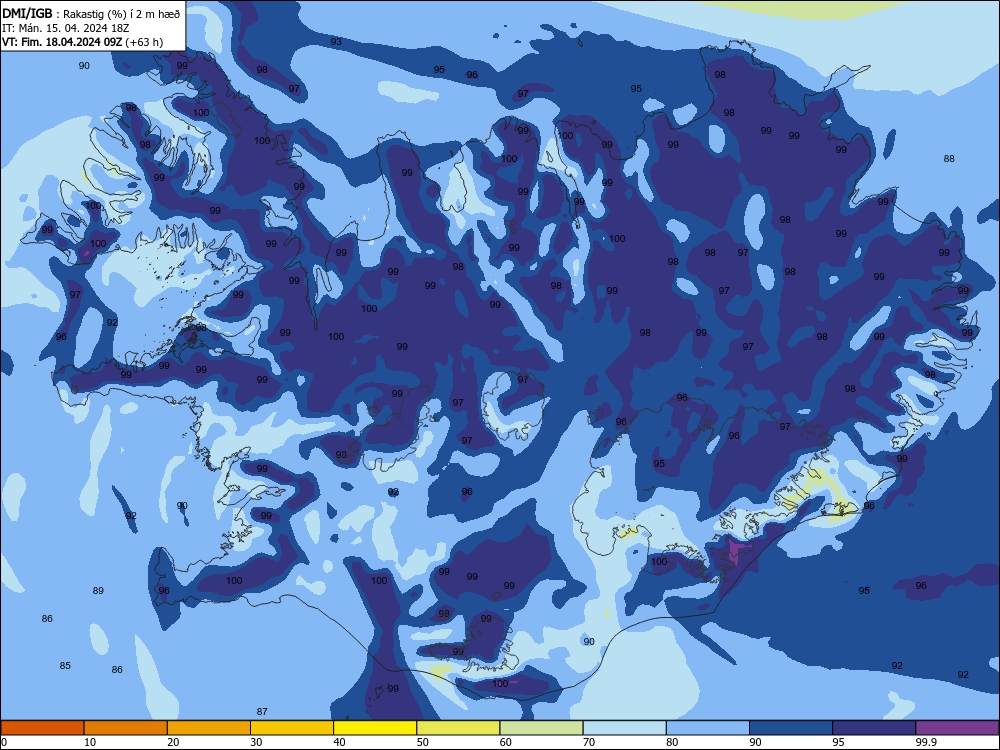Screen dimensions: 1000x750
Task: Click the pale green 60–70 legend swatch
Action: point(541,728)
